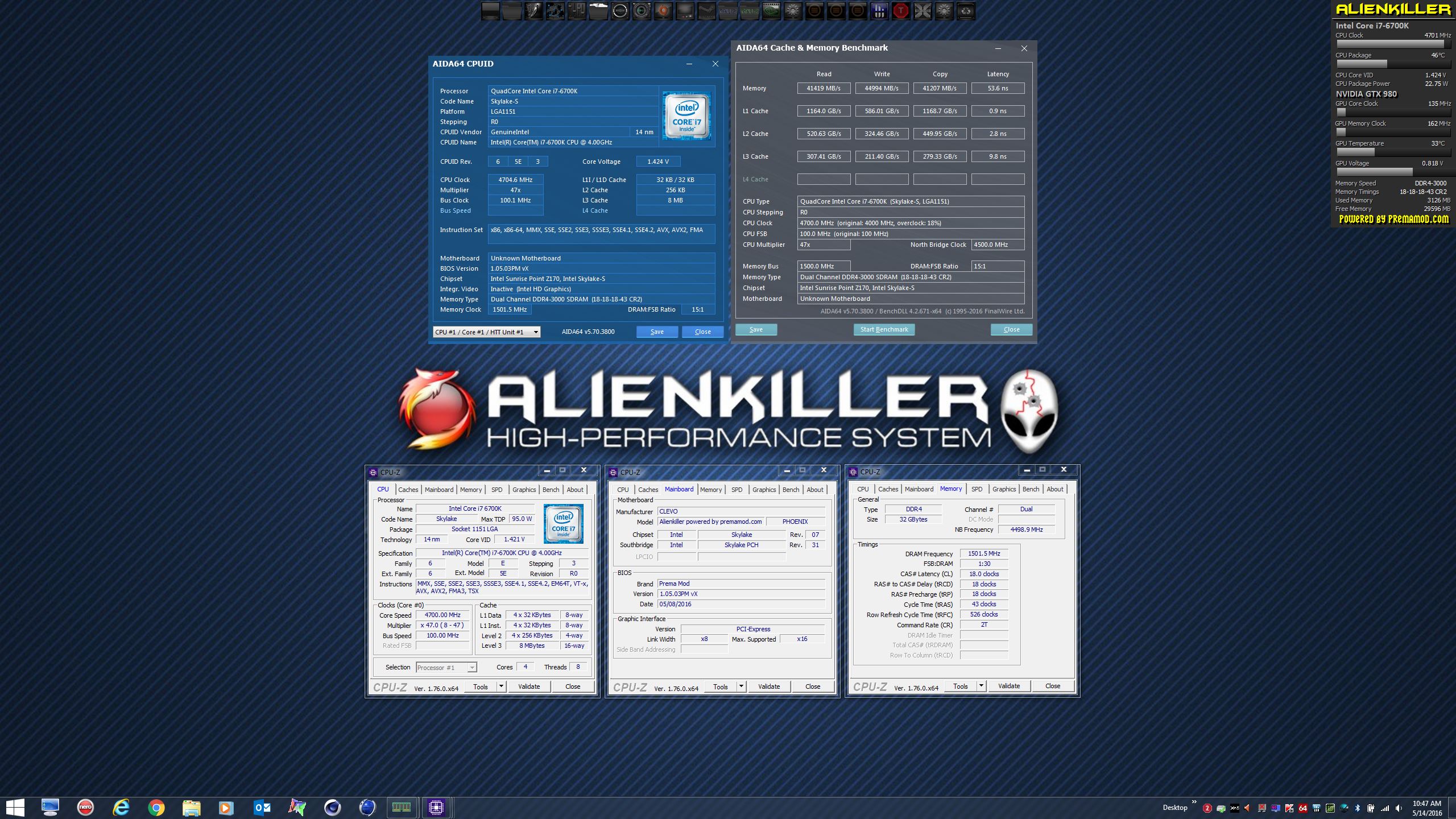Click the Memory Read 41419 MB/s field
The image size is (1456, 819).
824,88
